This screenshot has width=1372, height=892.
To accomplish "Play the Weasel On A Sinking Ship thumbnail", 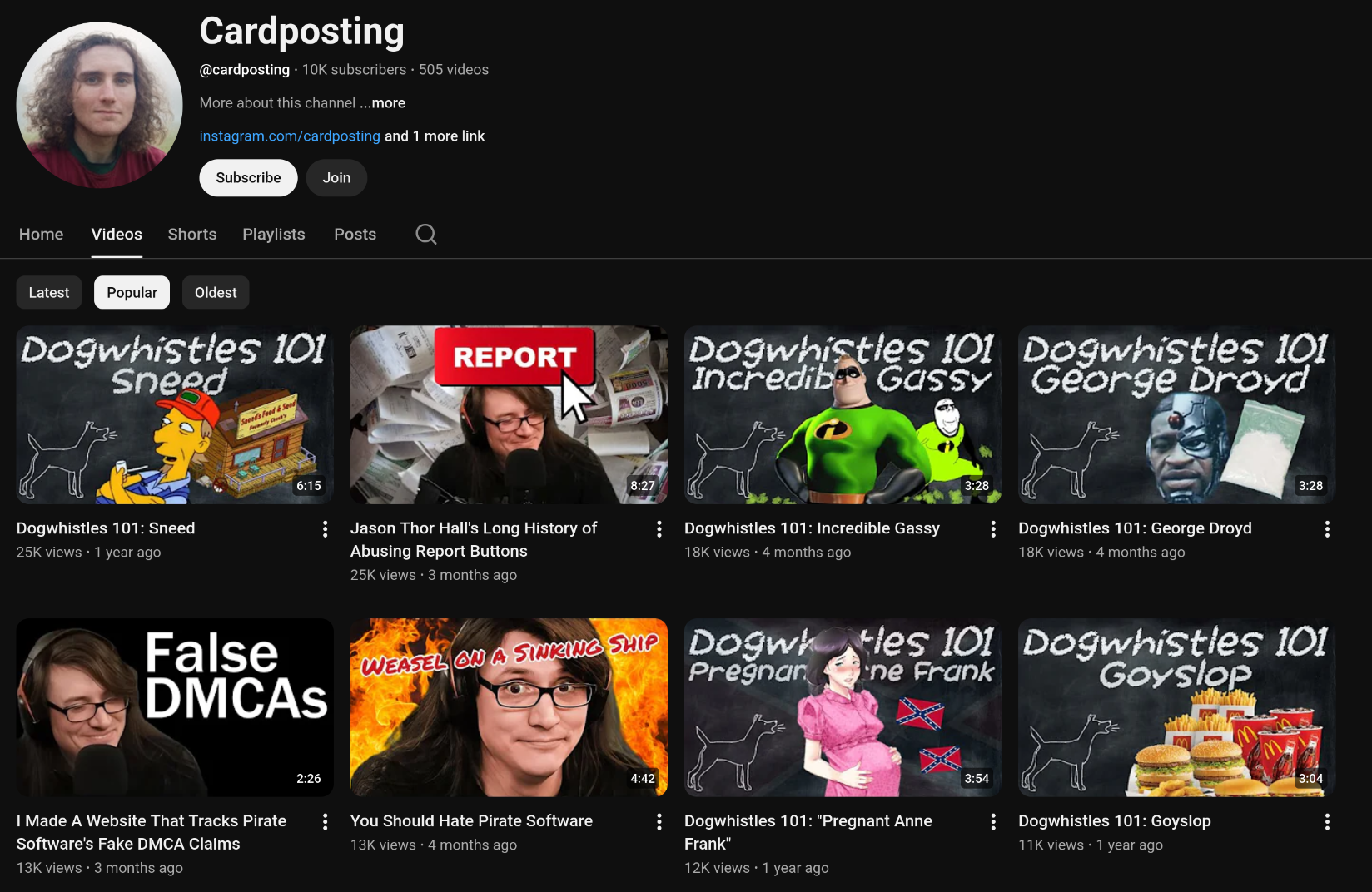I will click(x=509, y=708).
